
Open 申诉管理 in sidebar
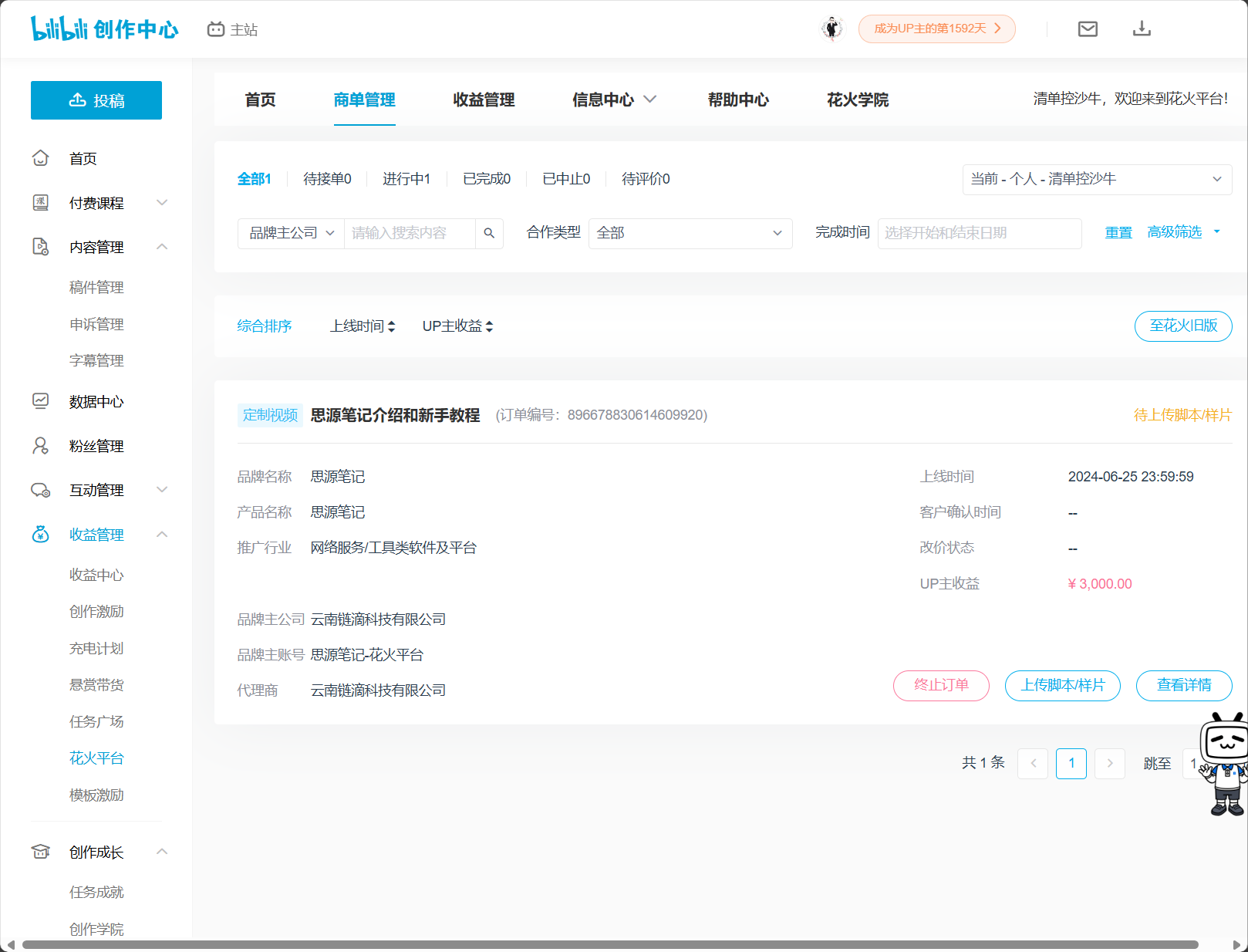point(96,325)
